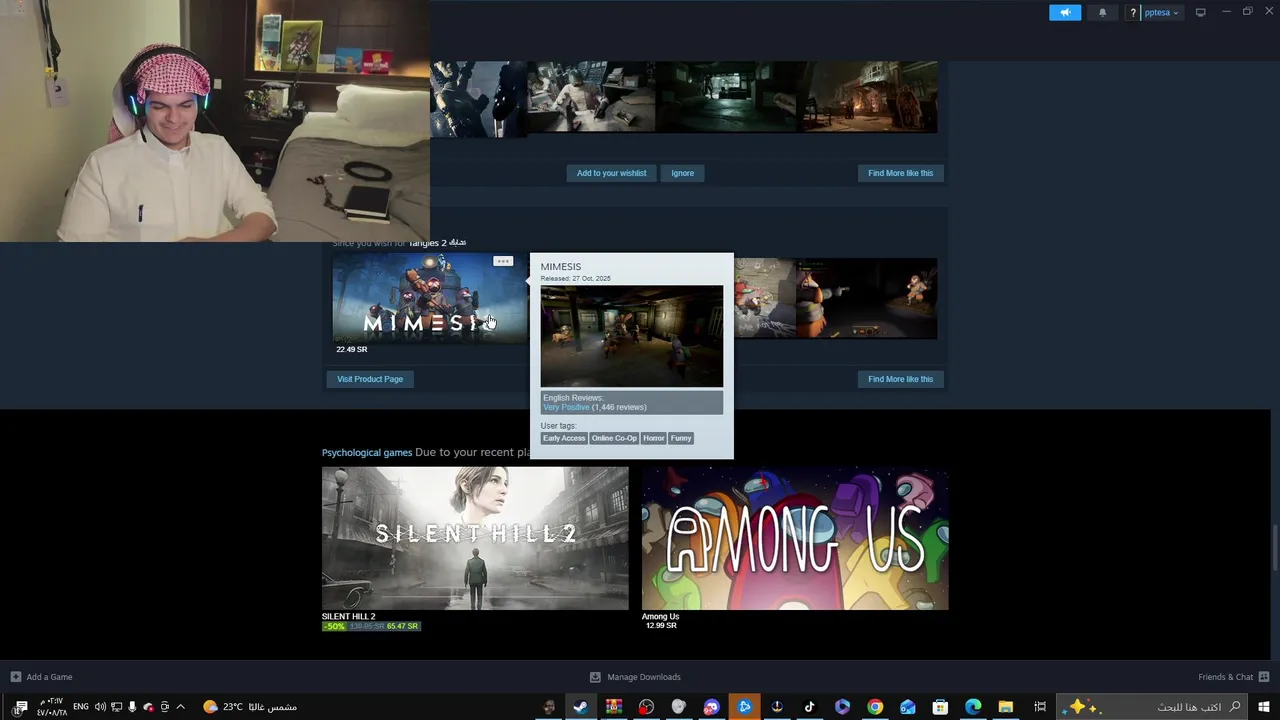Add the game to your wishlist
Image resolution: width=1280 pixels, height=720 pixels.
coord(611,173)
